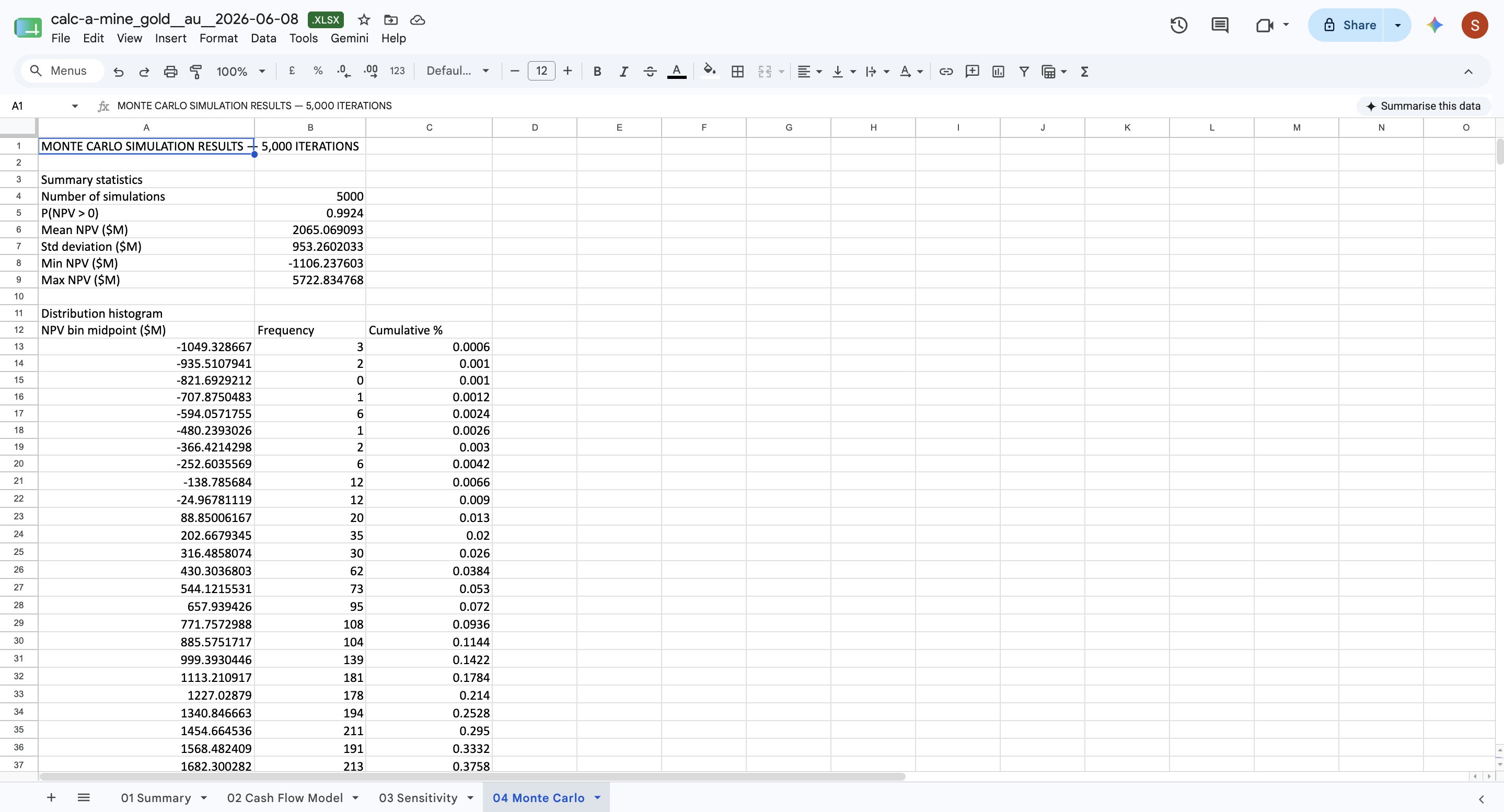Decrease decimal places
Image resolution: width=1504 pixels, height=812 pixels.
(x=344, y=71)
